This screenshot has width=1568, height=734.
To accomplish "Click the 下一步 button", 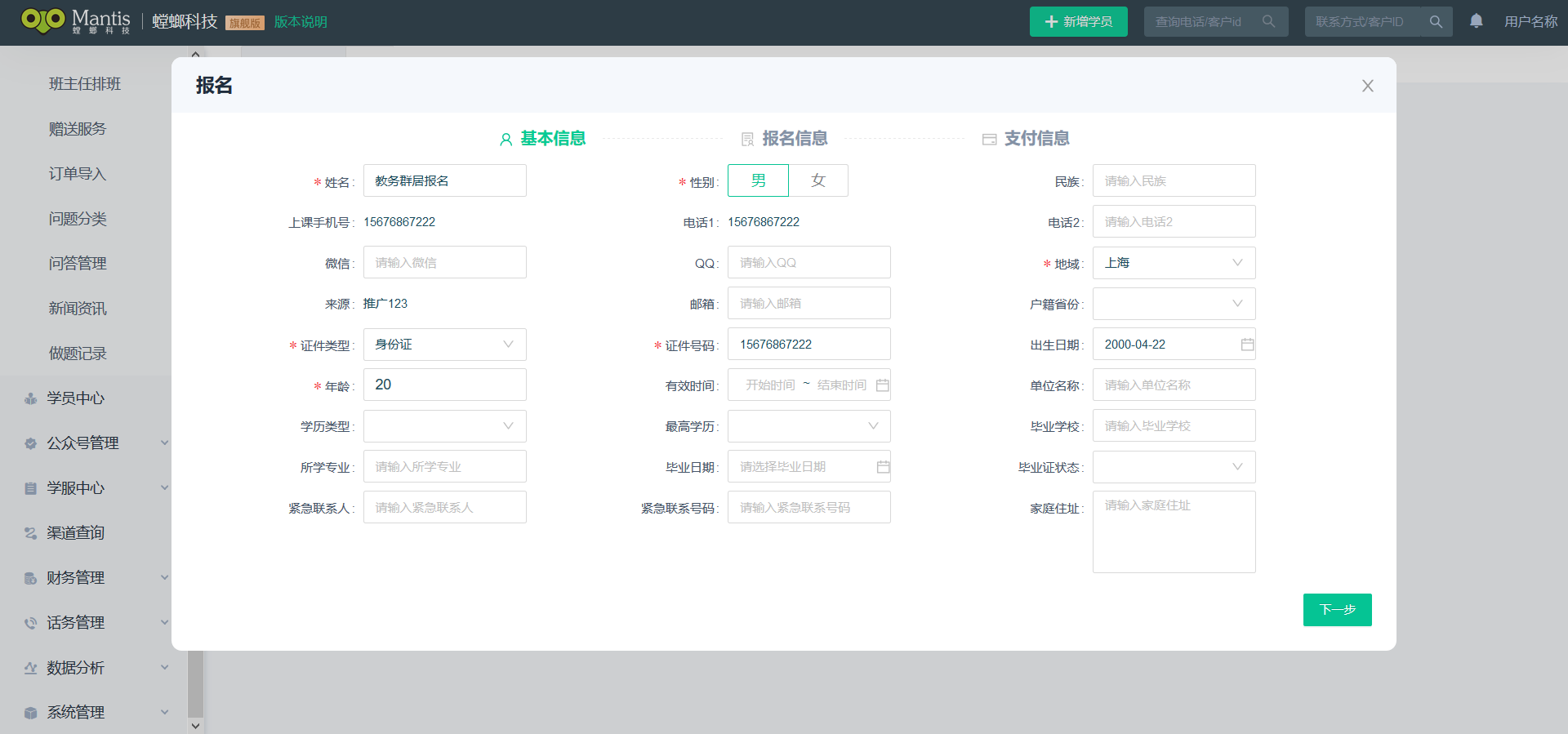I will 1337,610.
